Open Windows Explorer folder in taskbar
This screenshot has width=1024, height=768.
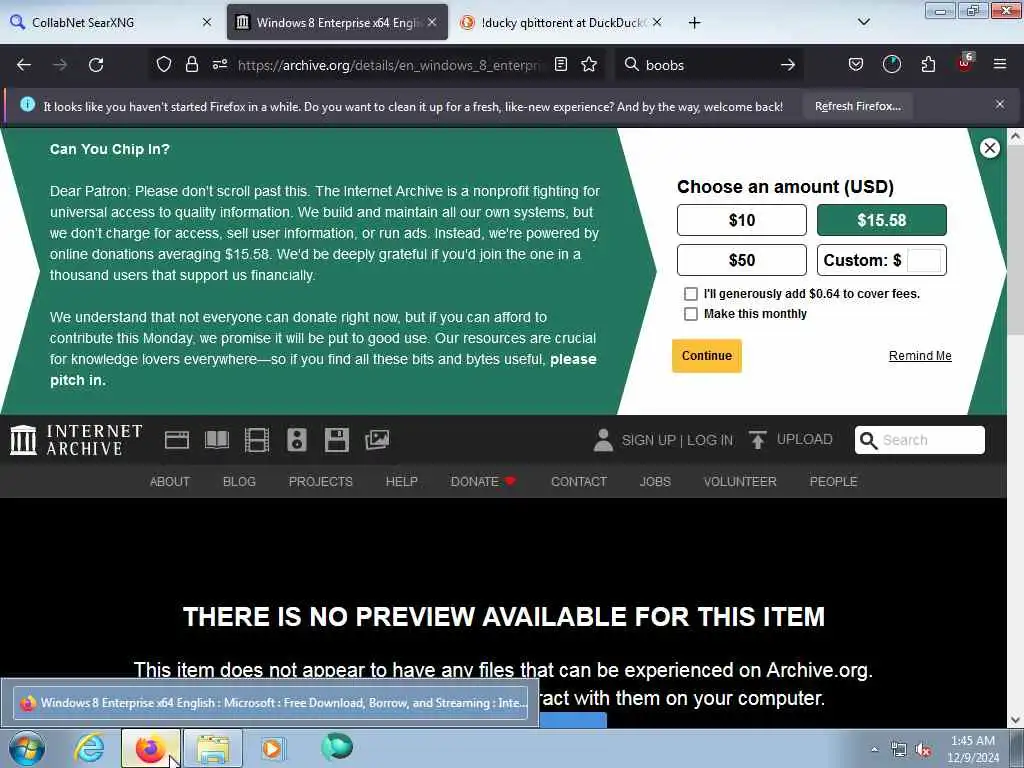(x=213, y=748)
